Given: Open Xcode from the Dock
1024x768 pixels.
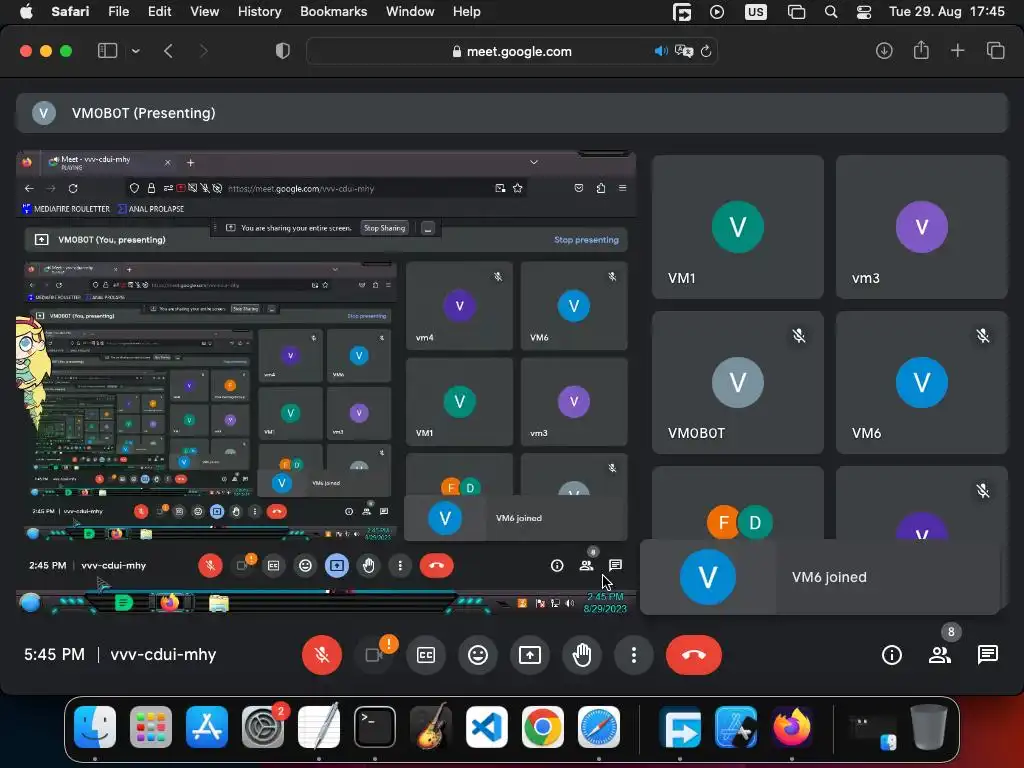Looking at the screenshot, I should tap(736, 727).
